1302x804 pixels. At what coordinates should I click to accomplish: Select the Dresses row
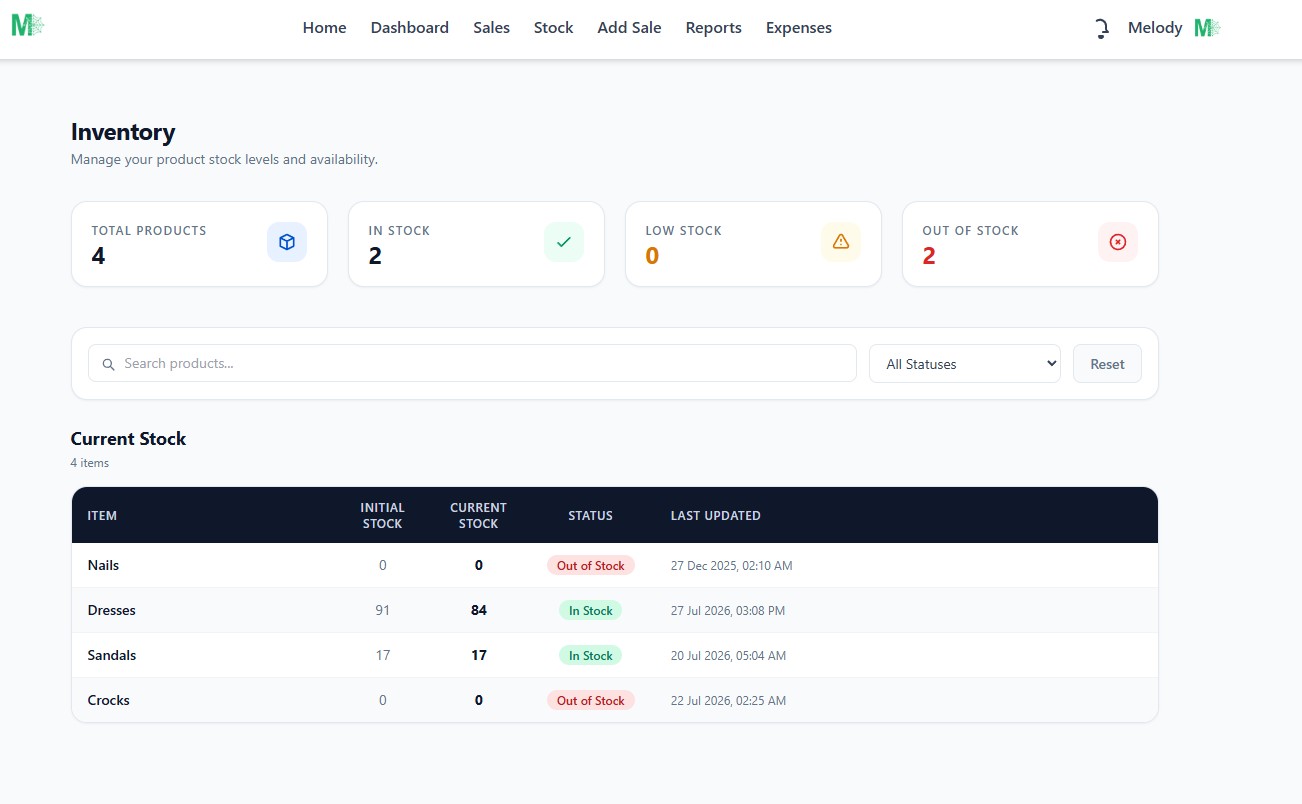(615, 610)
